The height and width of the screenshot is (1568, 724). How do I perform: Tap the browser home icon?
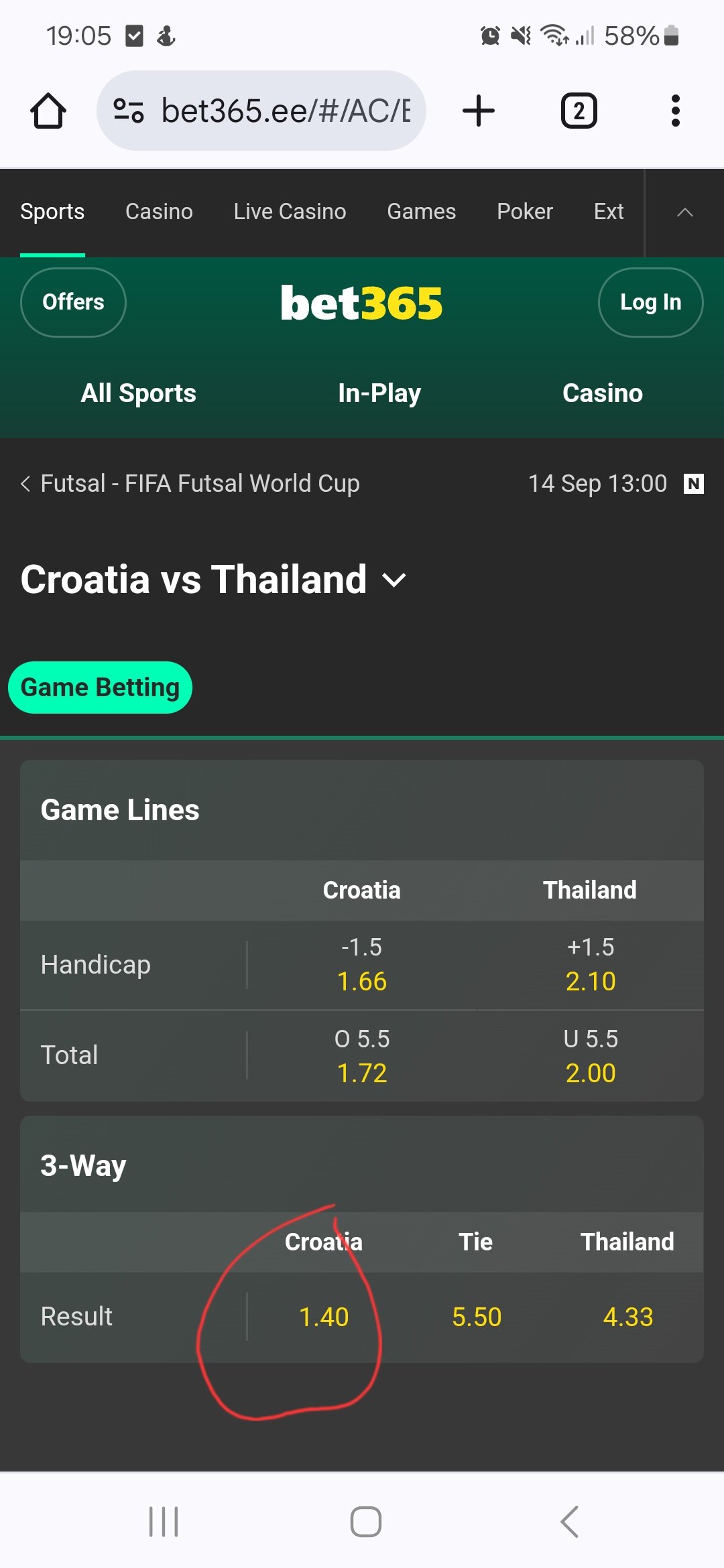click(x=48, y=111)
